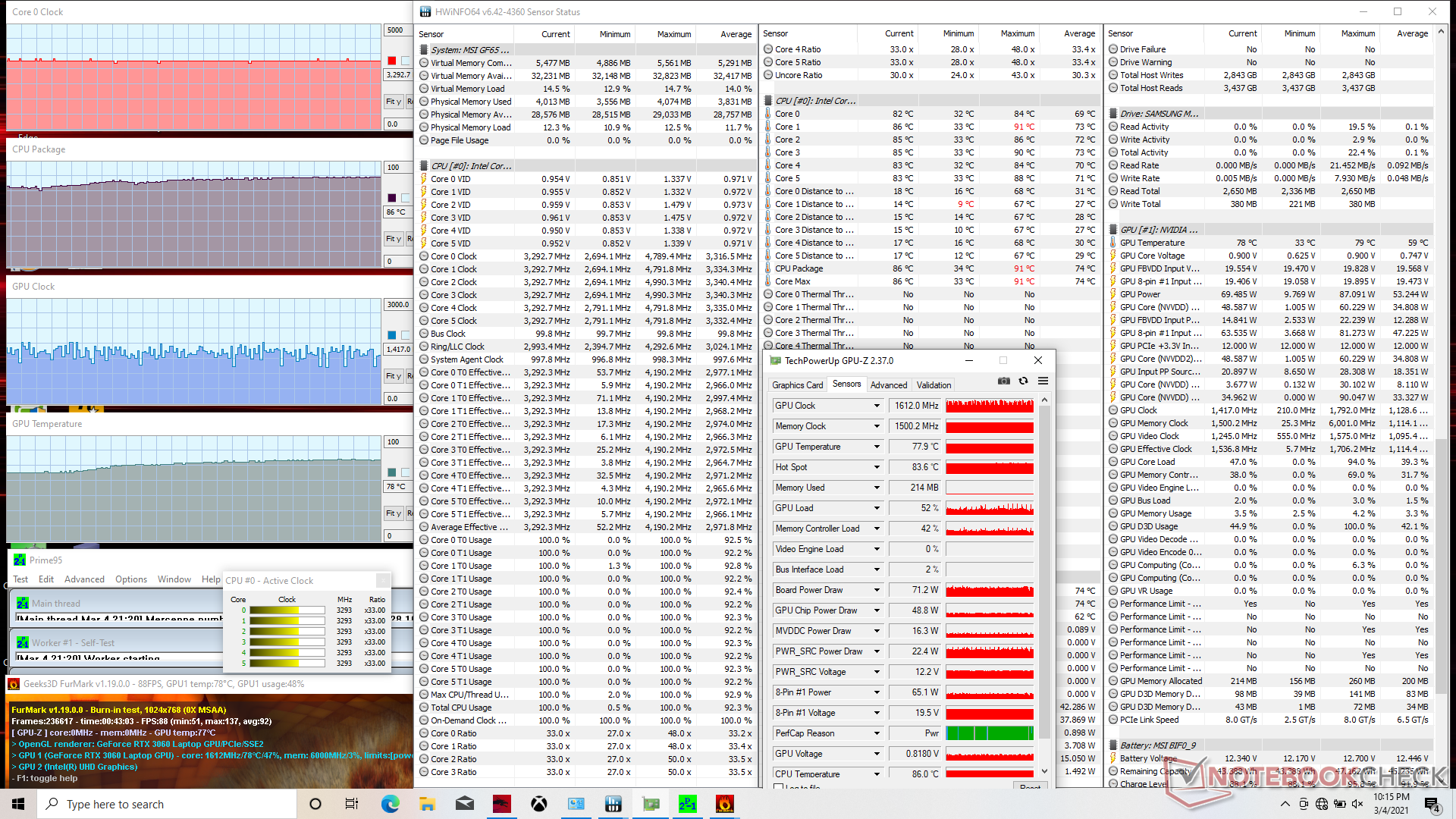Image resolution: width=1456 pixels, height=819 pixels.
Task: Switch to Prime95 via its taskbar icon
Action: (x=687, y=804)
